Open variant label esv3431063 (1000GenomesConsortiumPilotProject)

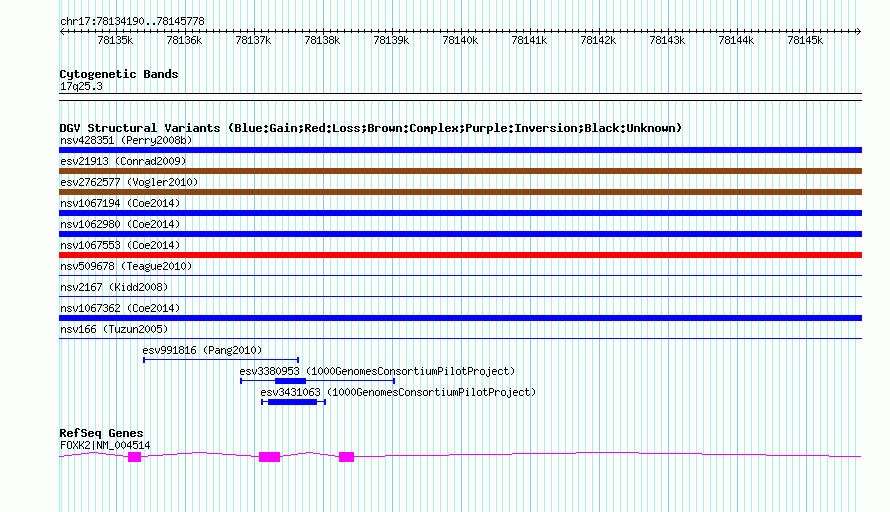(398, 392)
